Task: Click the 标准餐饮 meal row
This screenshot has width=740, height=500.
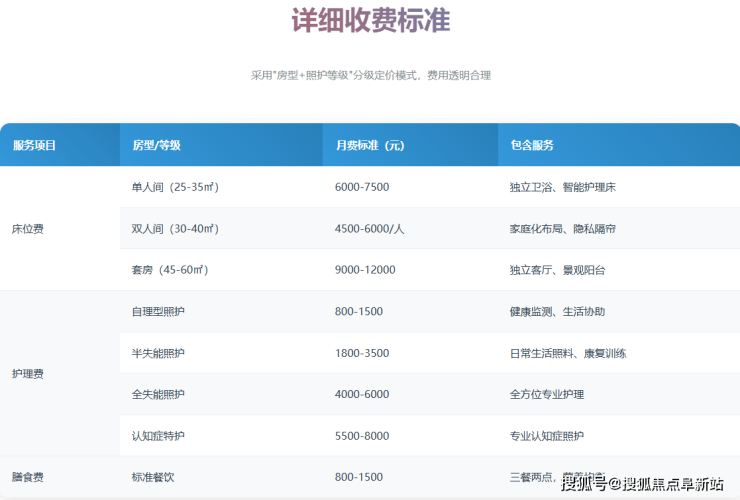Action: click(153, 478)
